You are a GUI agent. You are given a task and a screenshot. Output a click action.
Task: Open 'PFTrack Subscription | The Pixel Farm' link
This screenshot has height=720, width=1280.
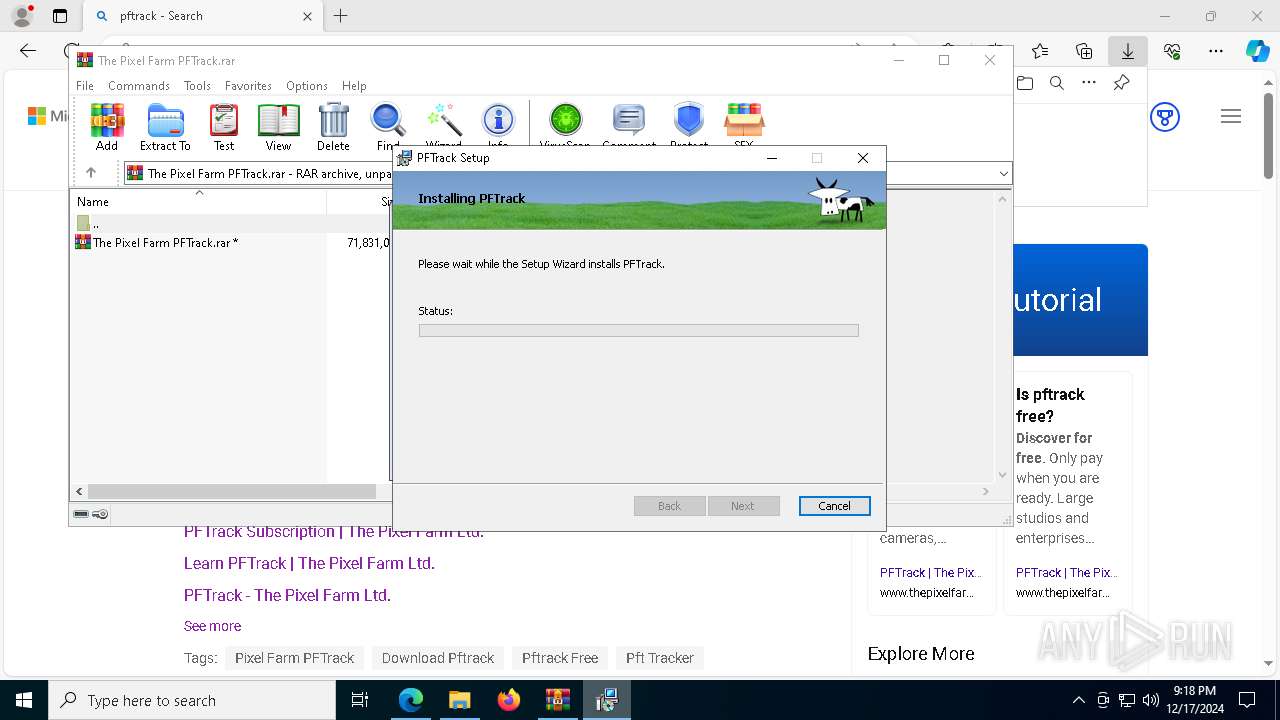coord(334,532)
